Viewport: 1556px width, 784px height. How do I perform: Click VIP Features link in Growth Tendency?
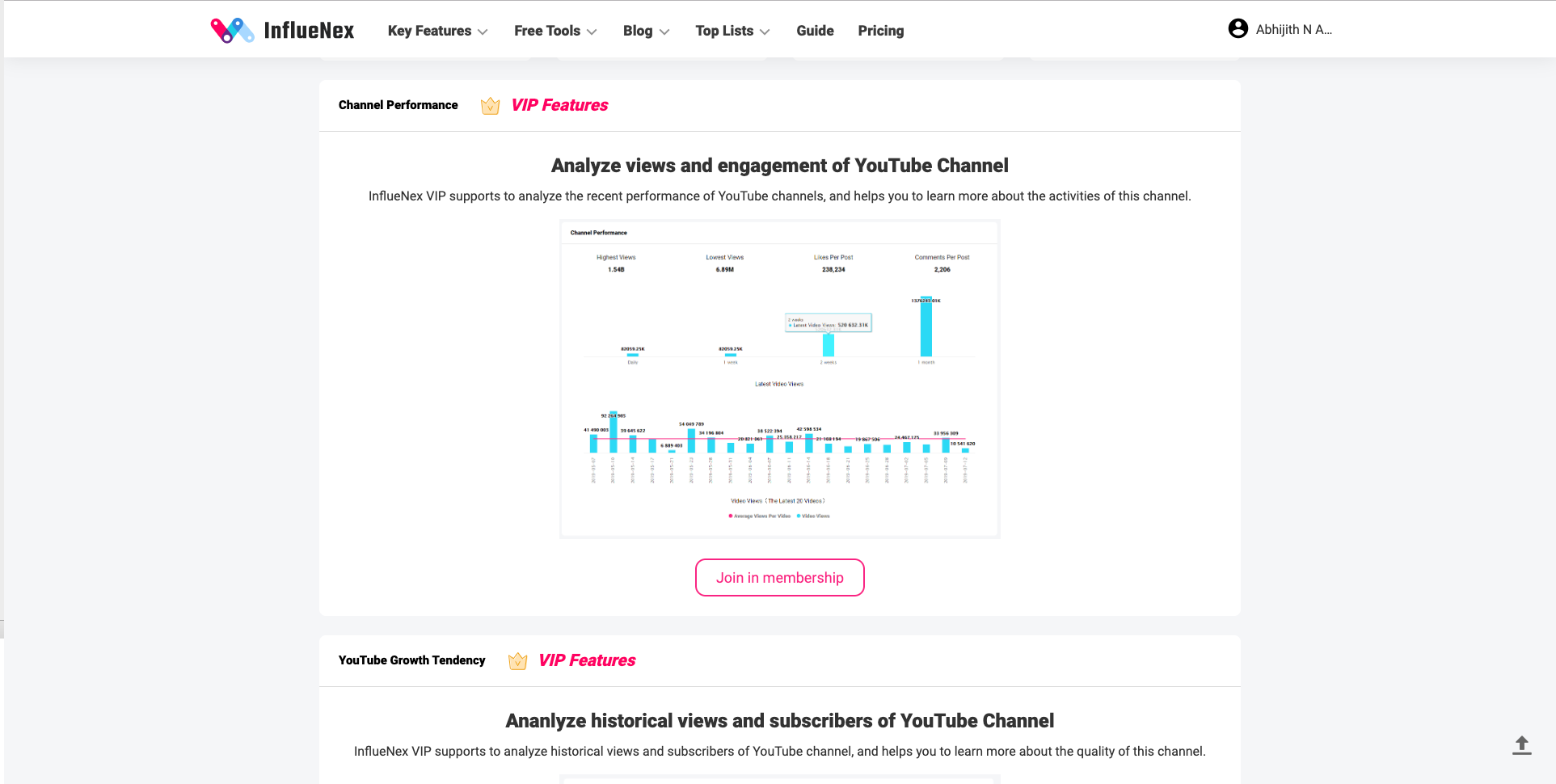tap(587, 660)
